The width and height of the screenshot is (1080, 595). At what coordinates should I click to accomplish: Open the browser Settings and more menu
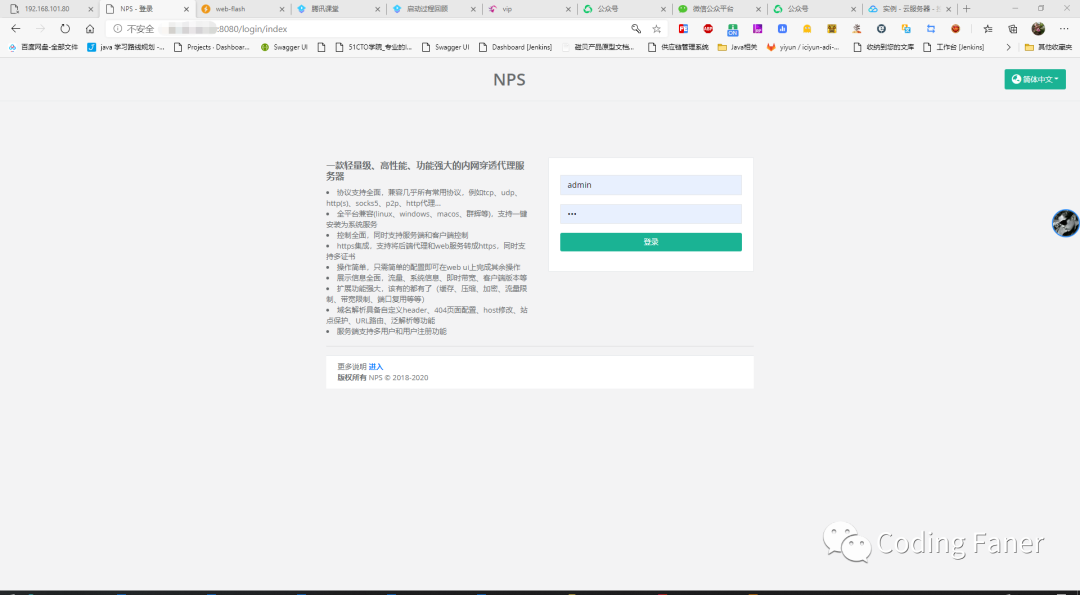(1063, 29)
